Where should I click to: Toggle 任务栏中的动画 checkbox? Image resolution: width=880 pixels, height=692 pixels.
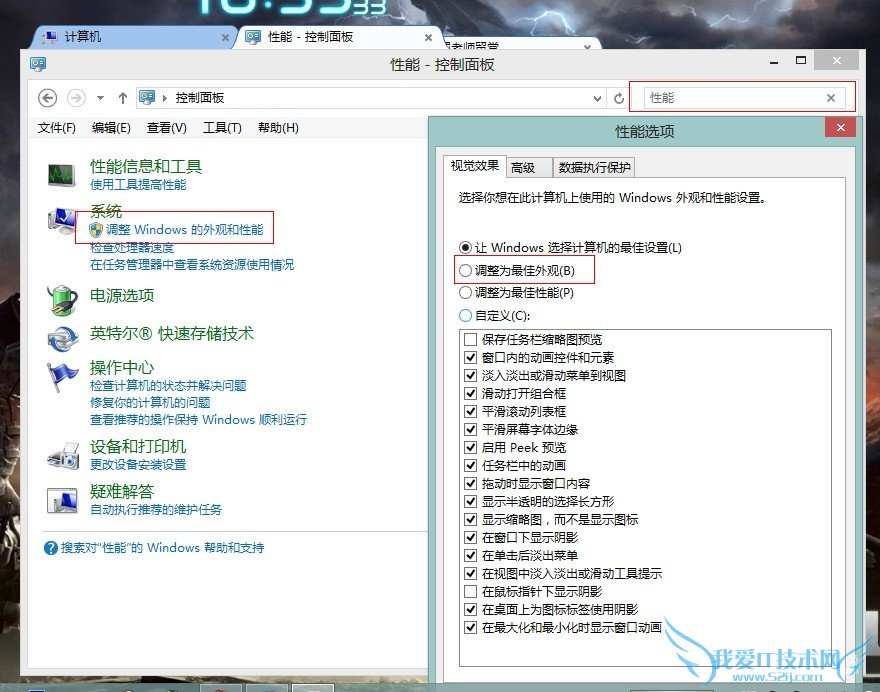click(470, 465)
